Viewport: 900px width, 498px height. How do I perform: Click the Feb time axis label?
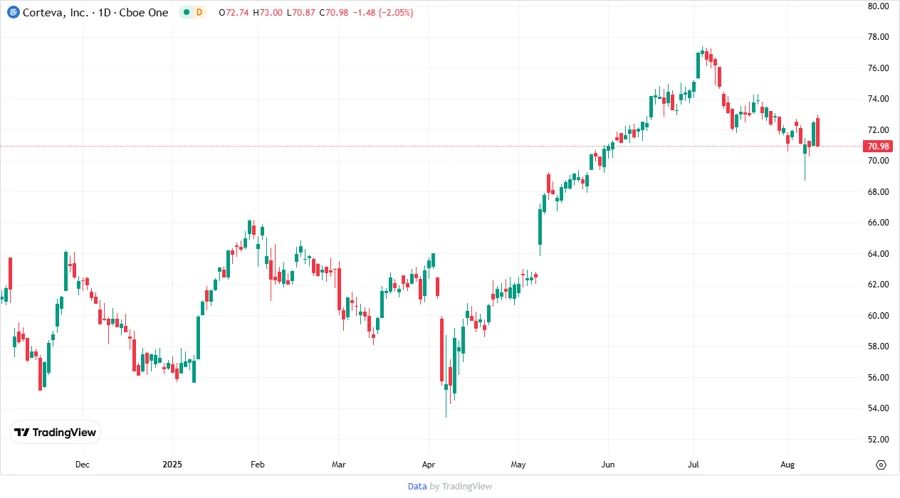pyautogui.click(x=257, y=464)
